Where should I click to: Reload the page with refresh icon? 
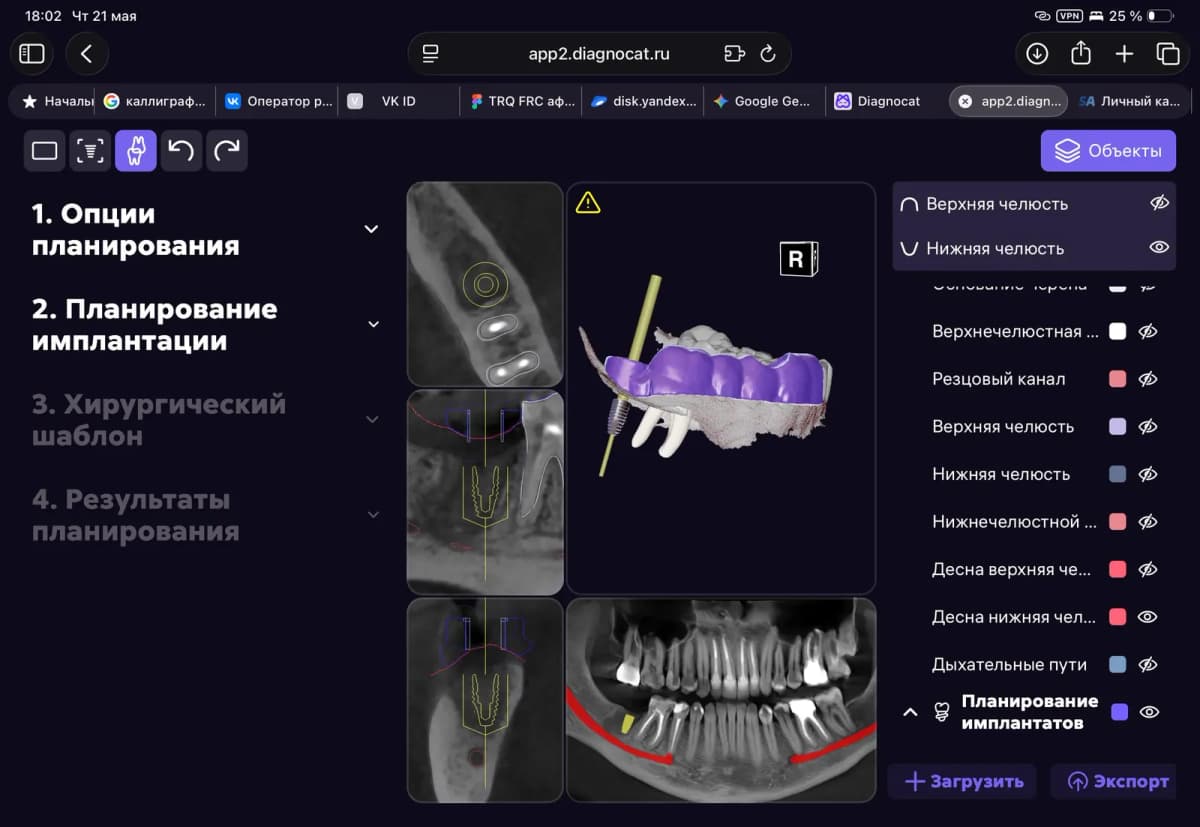click(768, 54)
